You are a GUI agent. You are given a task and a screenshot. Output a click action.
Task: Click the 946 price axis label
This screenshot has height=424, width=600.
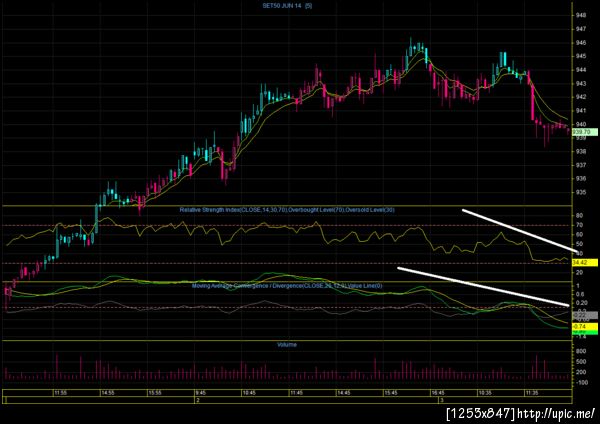[x=580, y=43]
